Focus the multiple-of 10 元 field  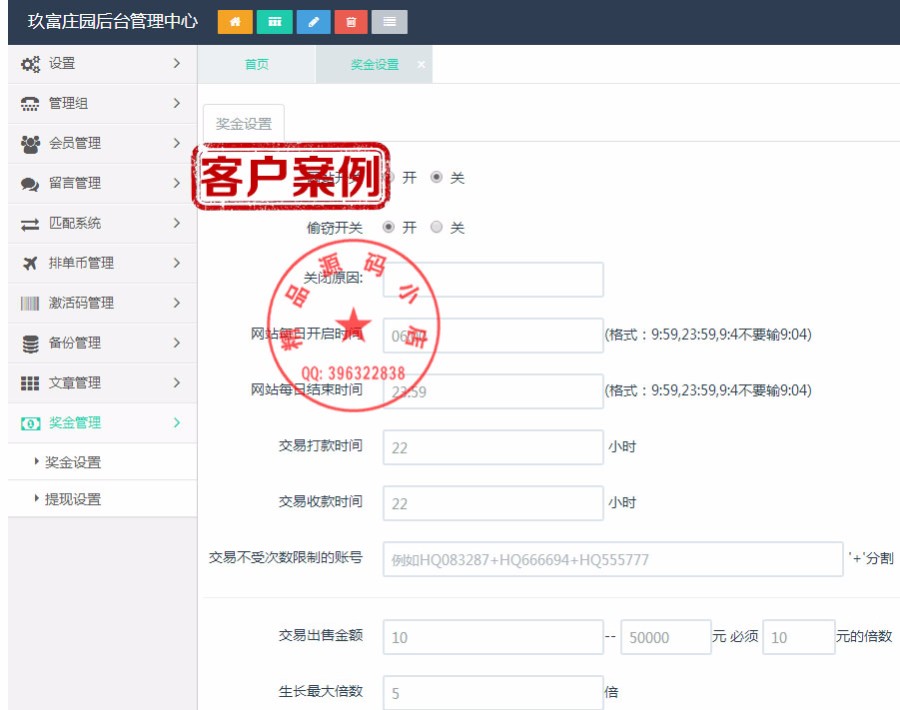tap(798, 637)
